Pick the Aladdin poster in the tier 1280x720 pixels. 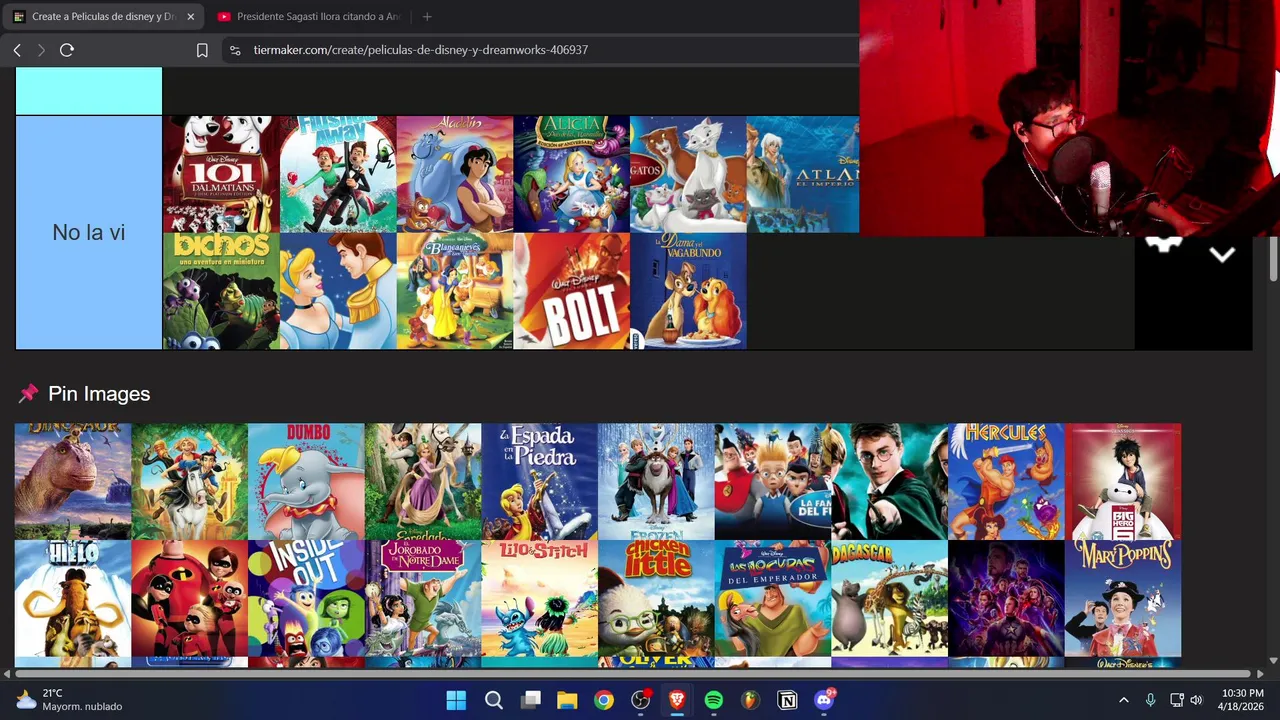click(x=455, y=174)
